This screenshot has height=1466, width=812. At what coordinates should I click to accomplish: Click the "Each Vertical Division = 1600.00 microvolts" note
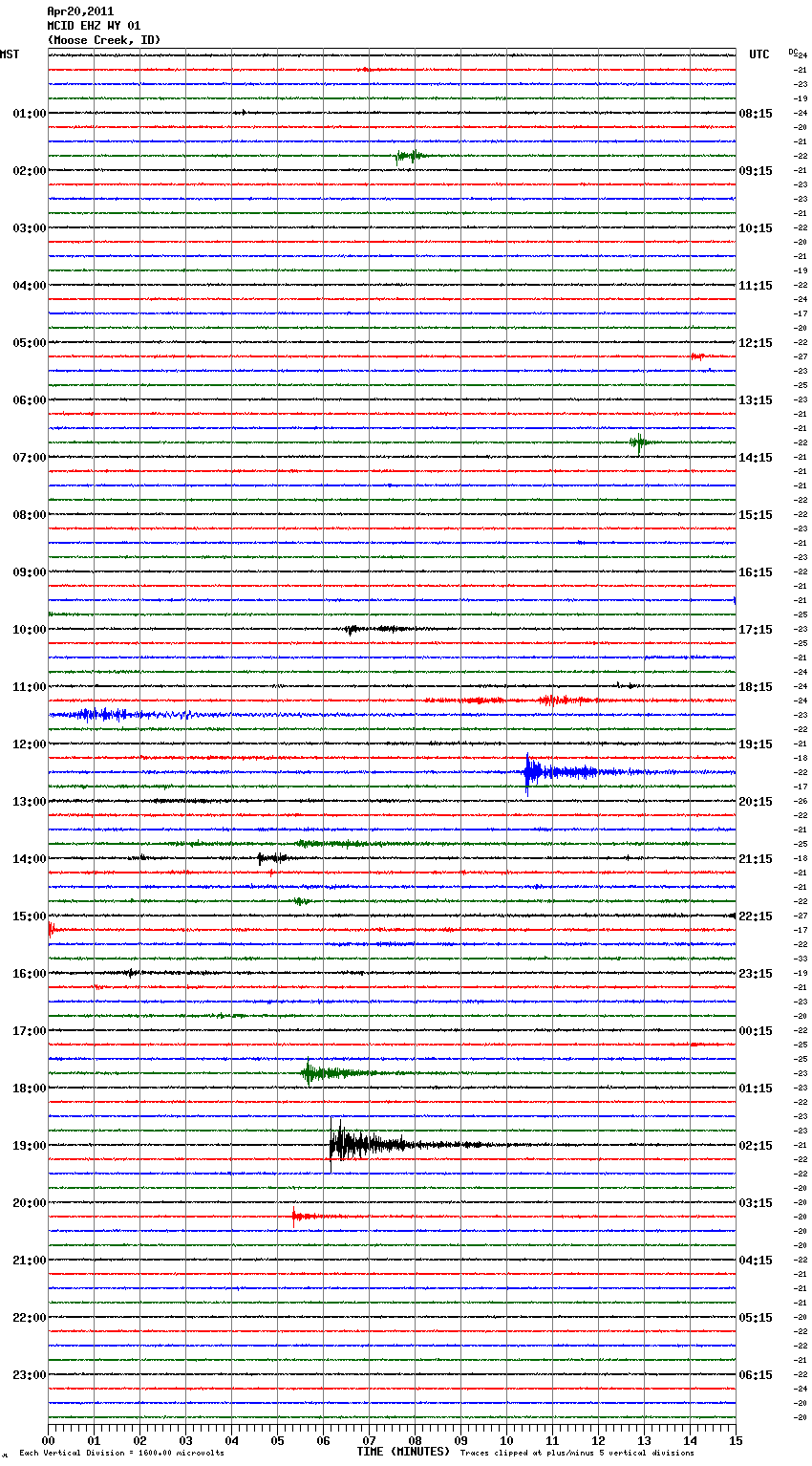tap(121, 1453)
